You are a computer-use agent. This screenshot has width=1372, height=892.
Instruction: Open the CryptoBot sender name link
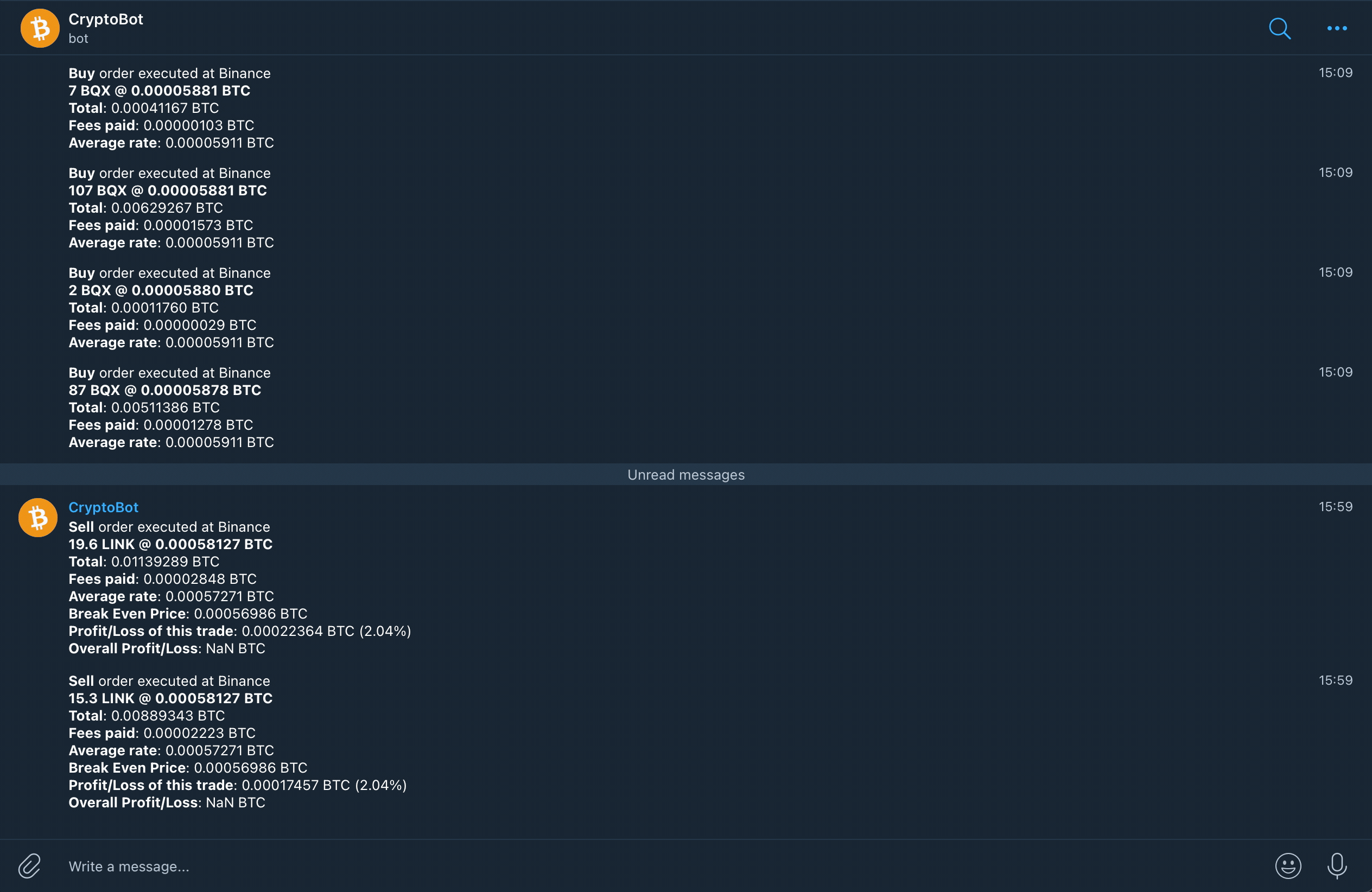(103, 507)
